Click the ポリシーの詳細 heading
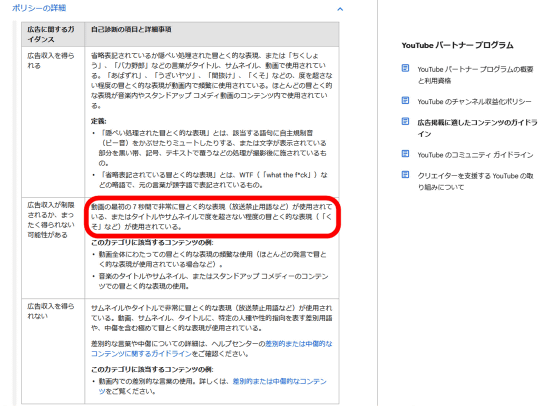The width and height of the screenshot is (560, 406). (x=39, y=8)
